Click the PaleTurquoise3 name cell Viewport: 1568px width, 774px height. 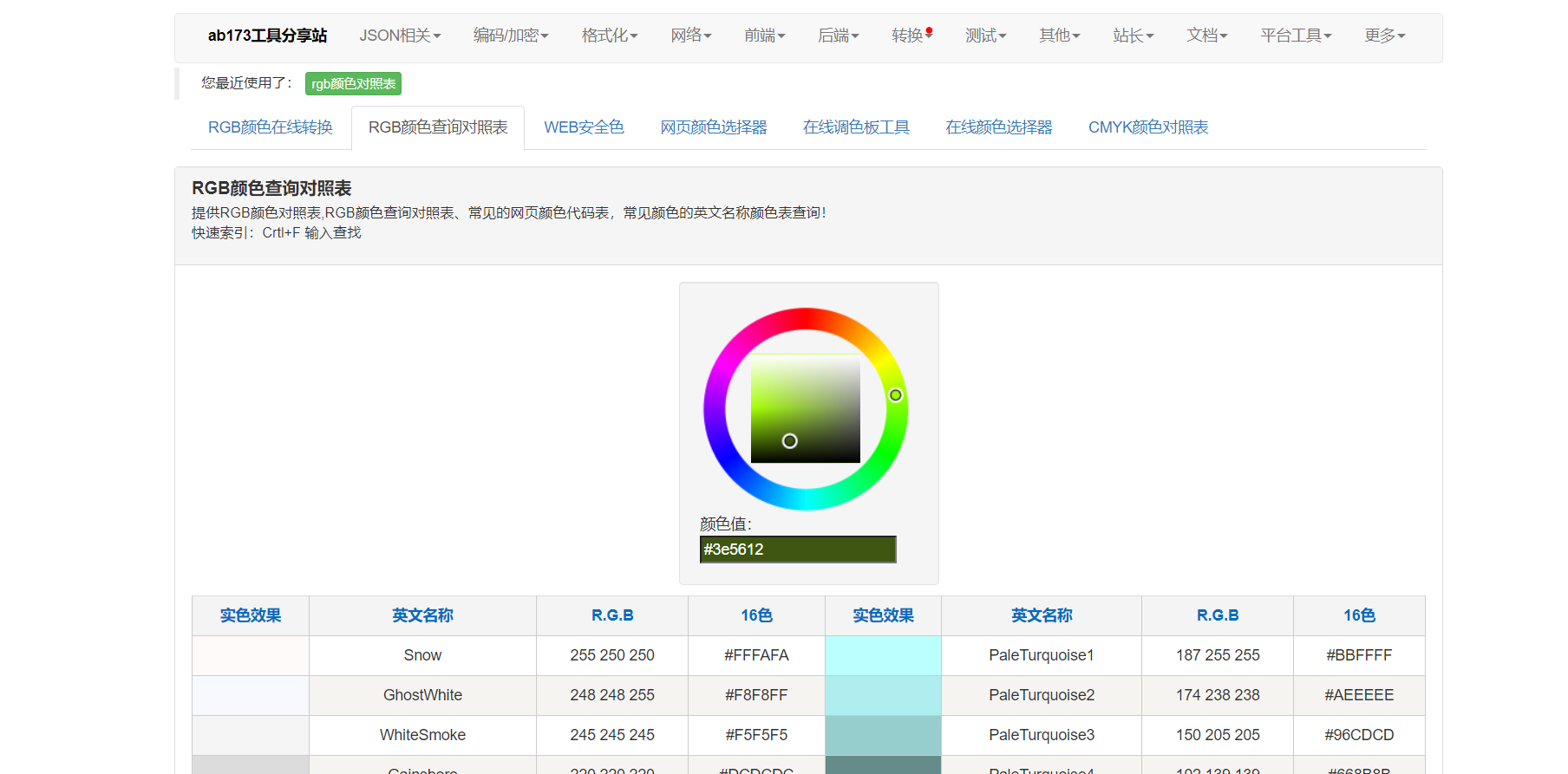pyautogui.click(x=1042, y=735)
